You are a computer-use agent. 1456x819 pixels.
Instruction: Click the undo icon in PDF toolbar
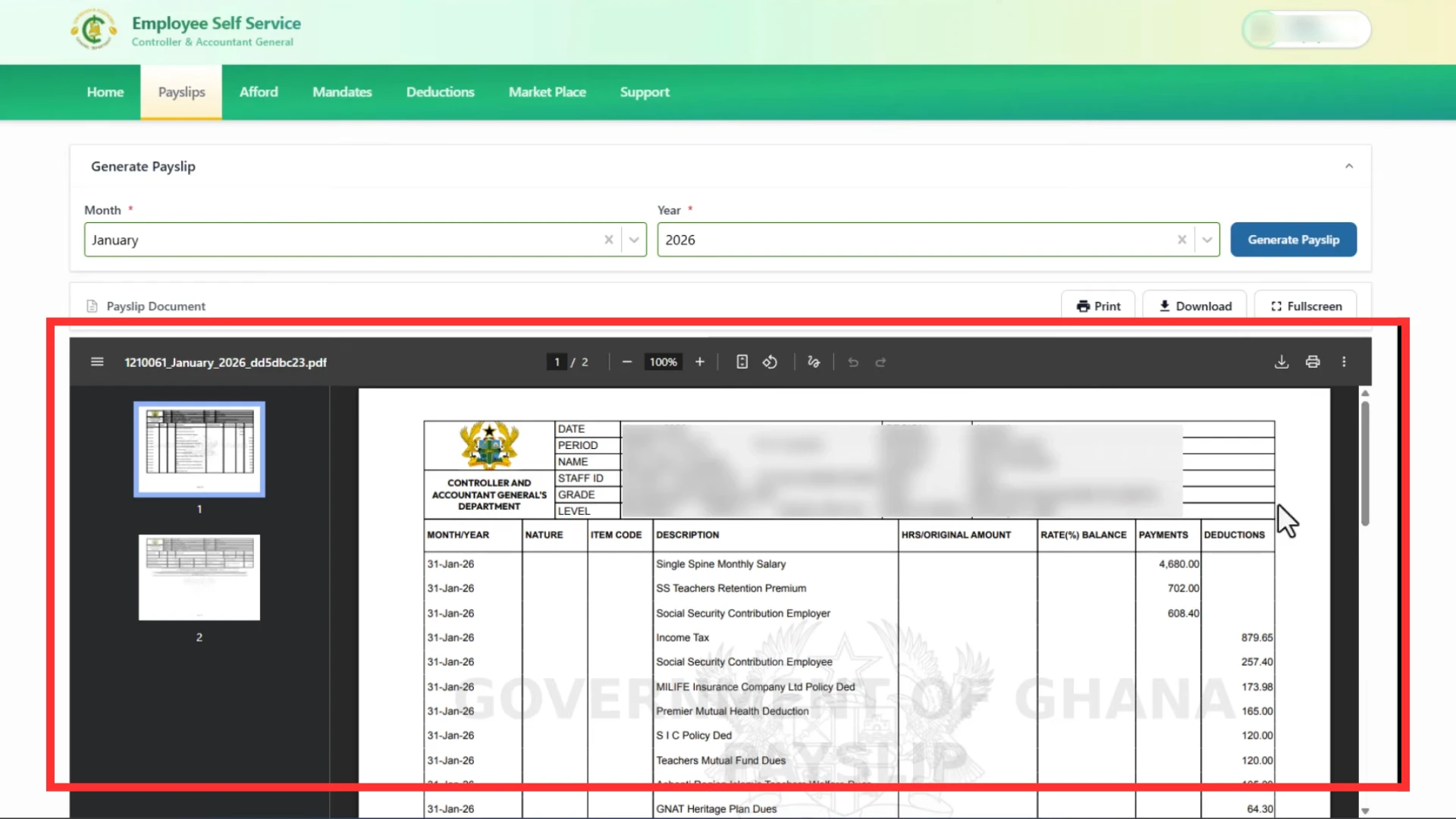coord(853,362)
